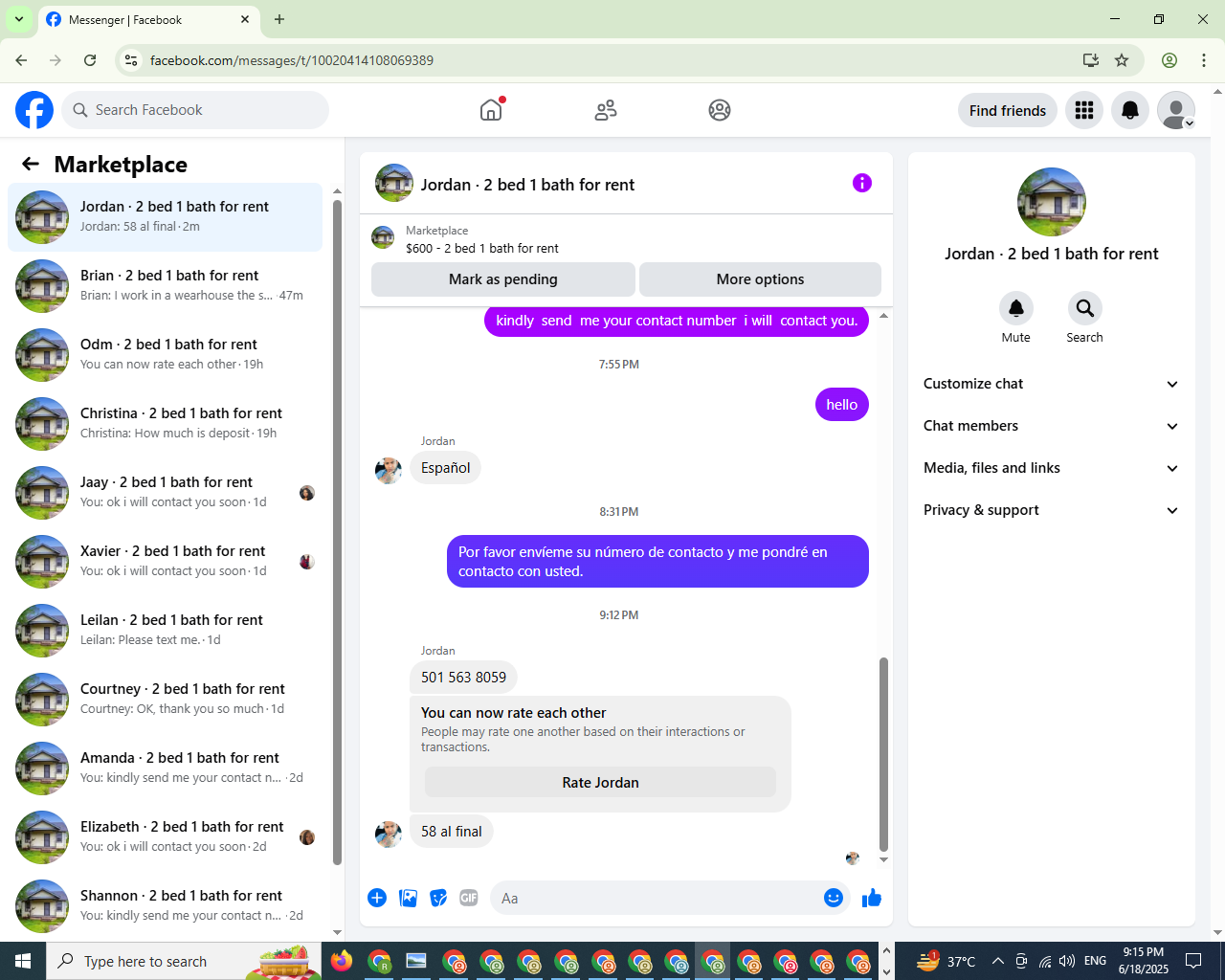1225x980 pixels.
Task: Show hidden system tray icons
Action: (x=998, y=961)
